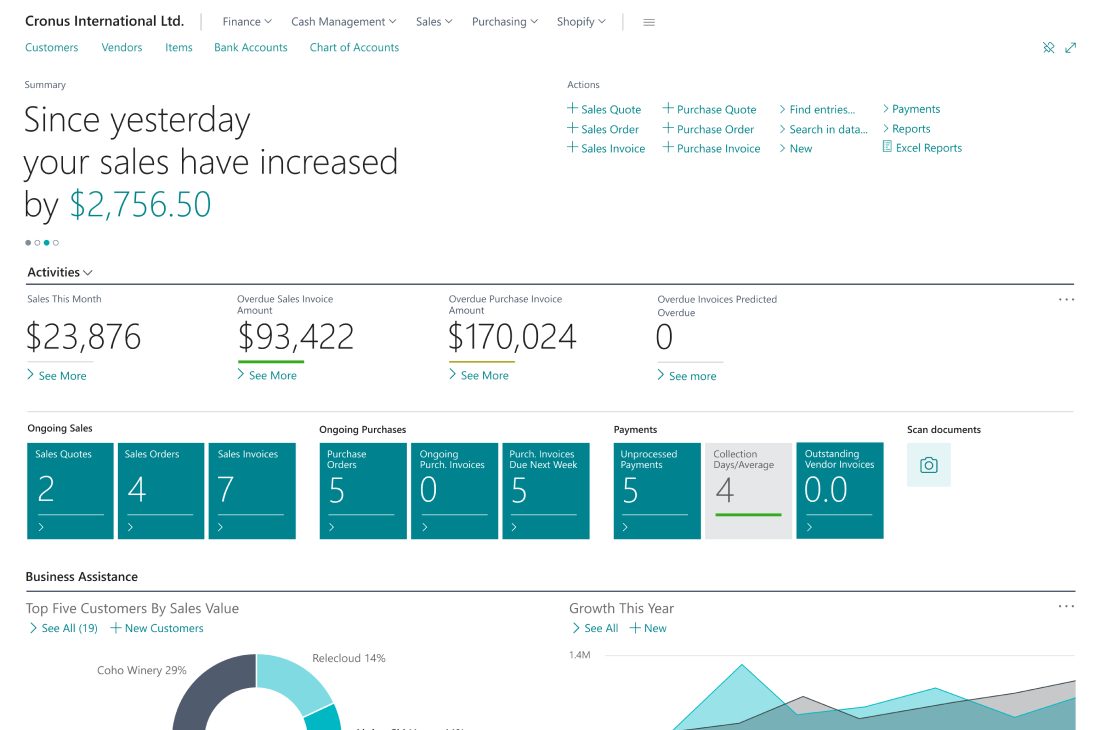Click the $23,876 Sales This Month value
The width and height of the screenshot is (1100, 730).
pos(83,337)
